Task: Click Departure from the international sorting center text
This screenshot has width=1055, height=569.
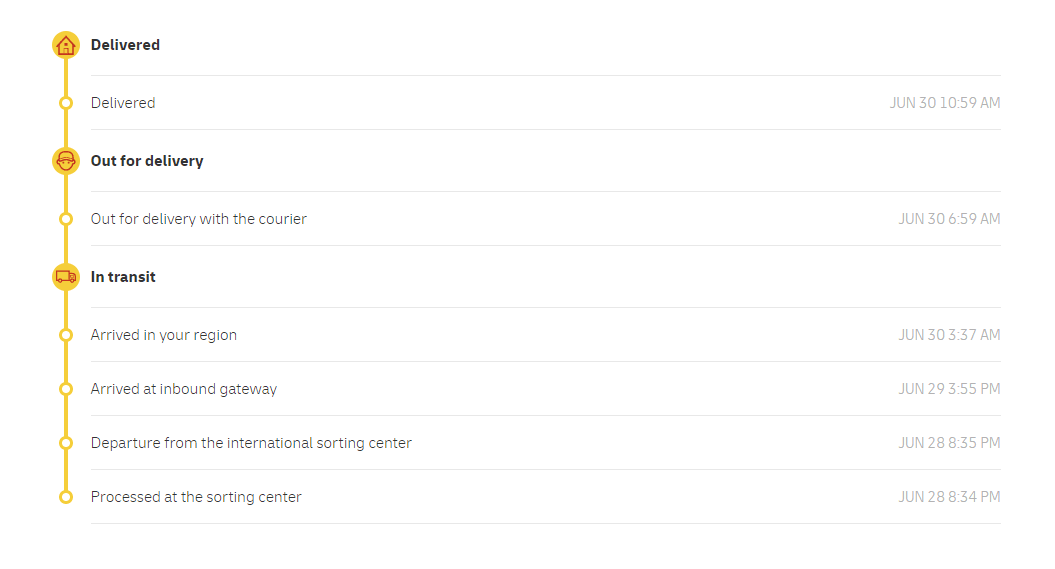Action: coord(251,443)
